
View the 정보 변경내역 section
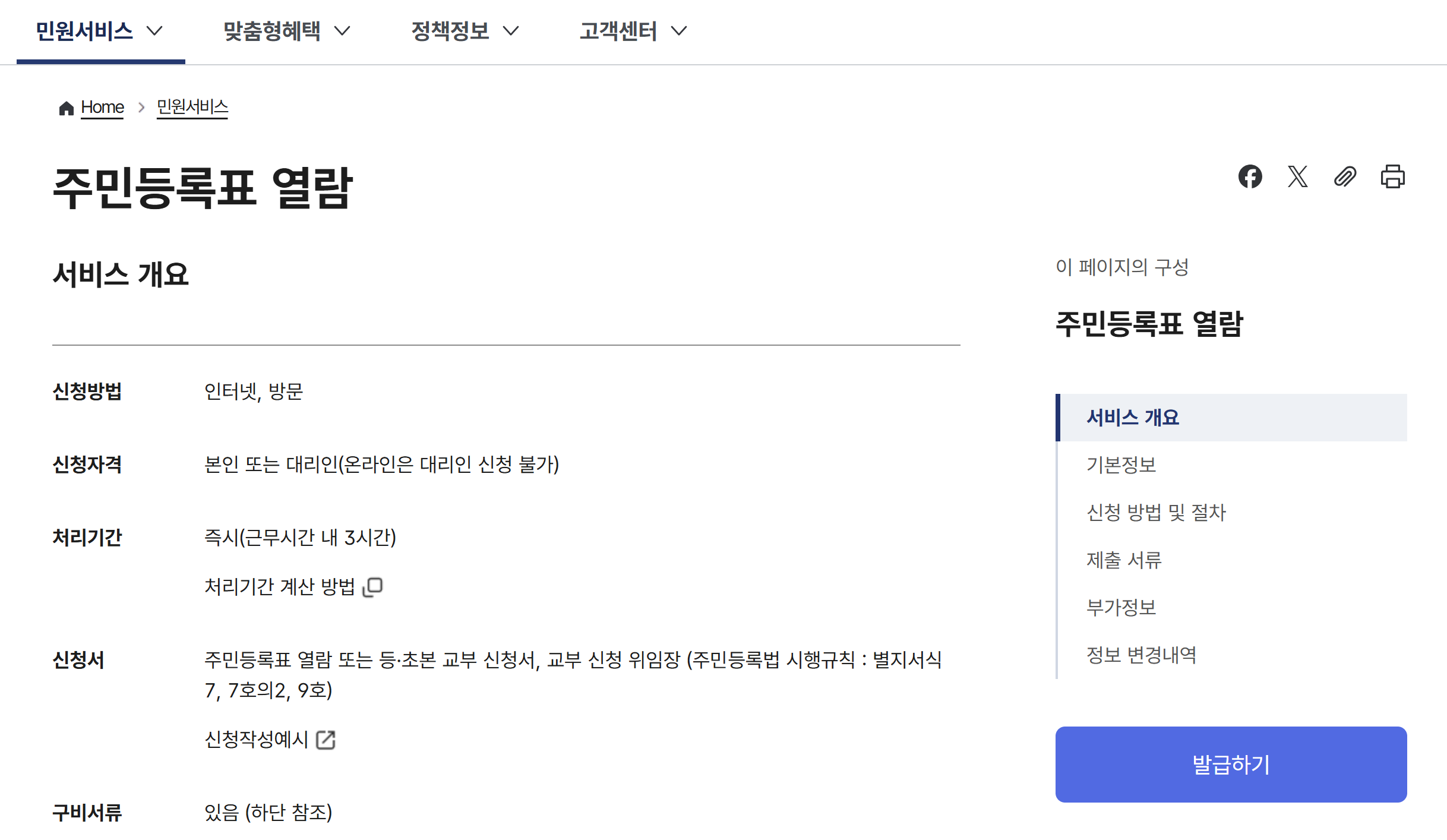click(x=1141, y=655)
